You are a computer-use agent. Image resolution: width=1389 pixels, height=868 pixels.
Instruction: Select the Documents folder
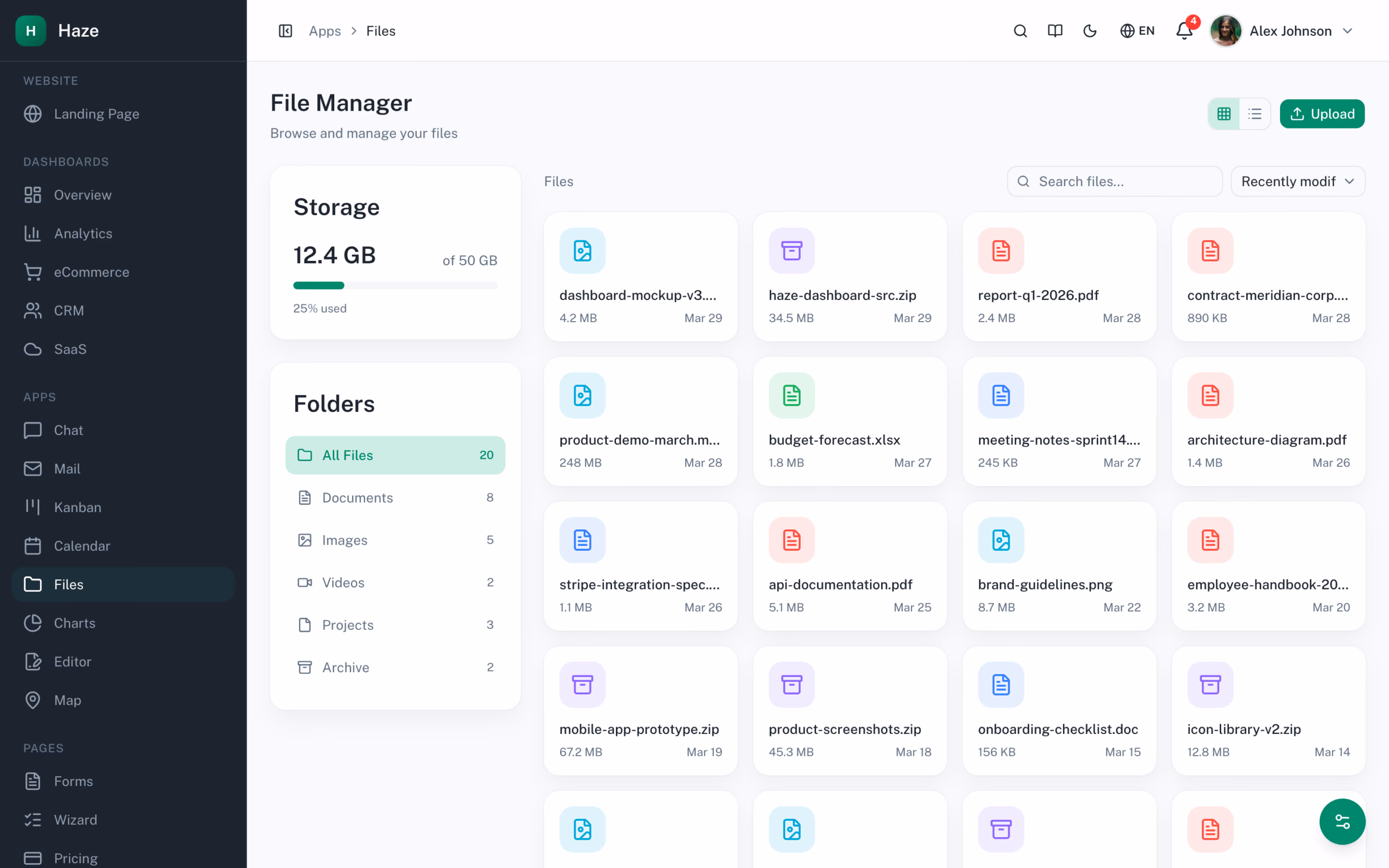pyautogui.click(x=395, y=497)
